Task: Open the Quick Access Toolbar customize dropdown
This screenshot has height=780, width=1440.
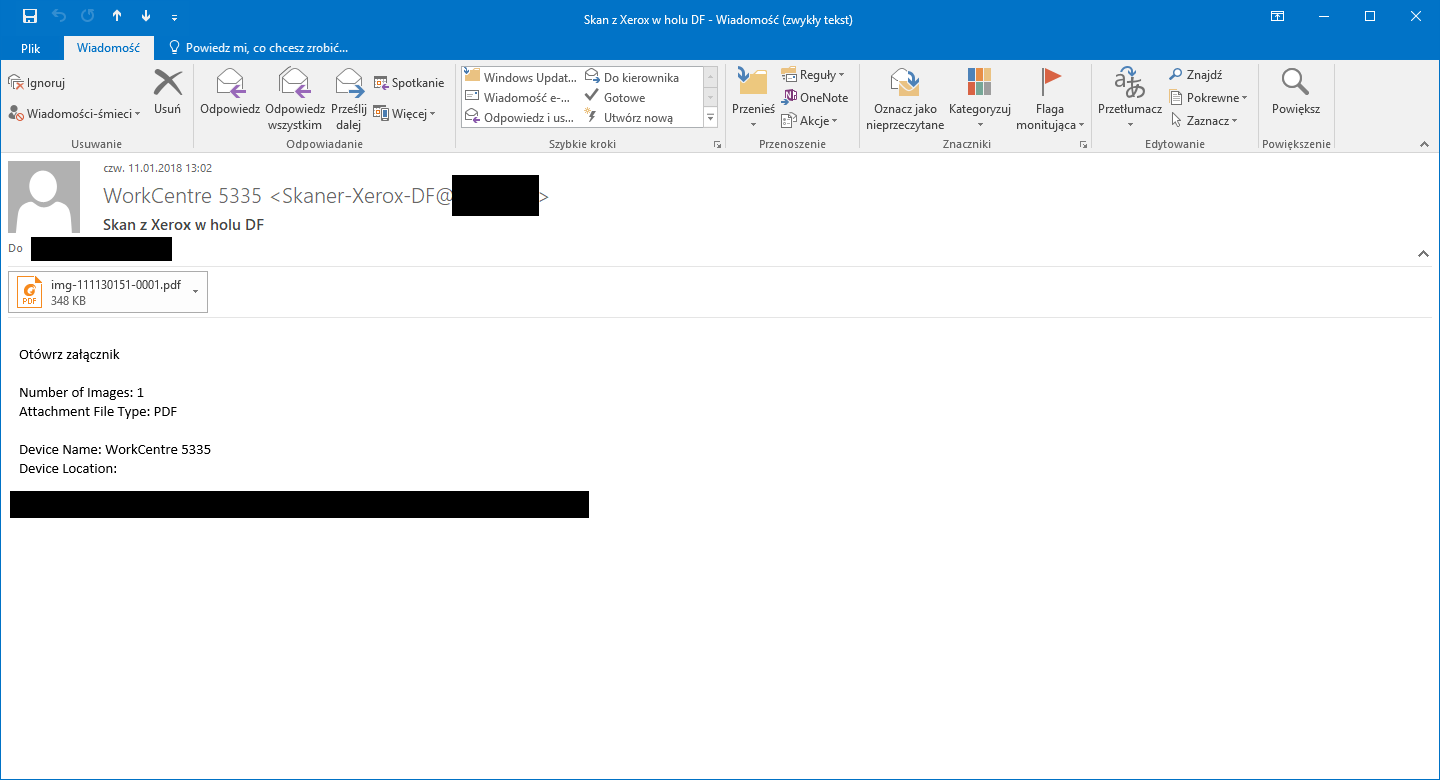Action: pyautogui.click(x=174, y=17)
